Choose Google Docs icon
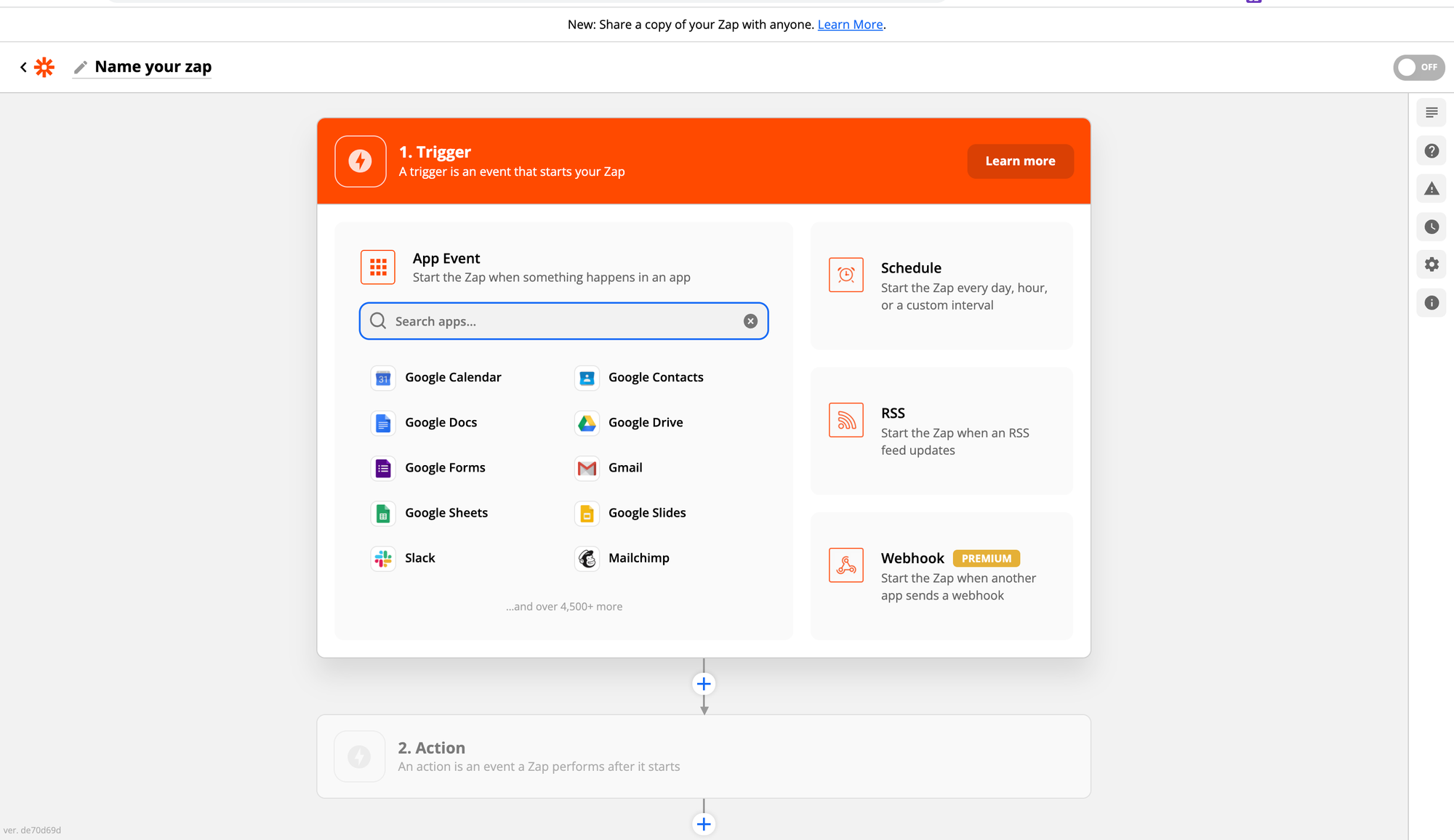The height and width of the screenshot is (840, 1454). coord(383,423)
